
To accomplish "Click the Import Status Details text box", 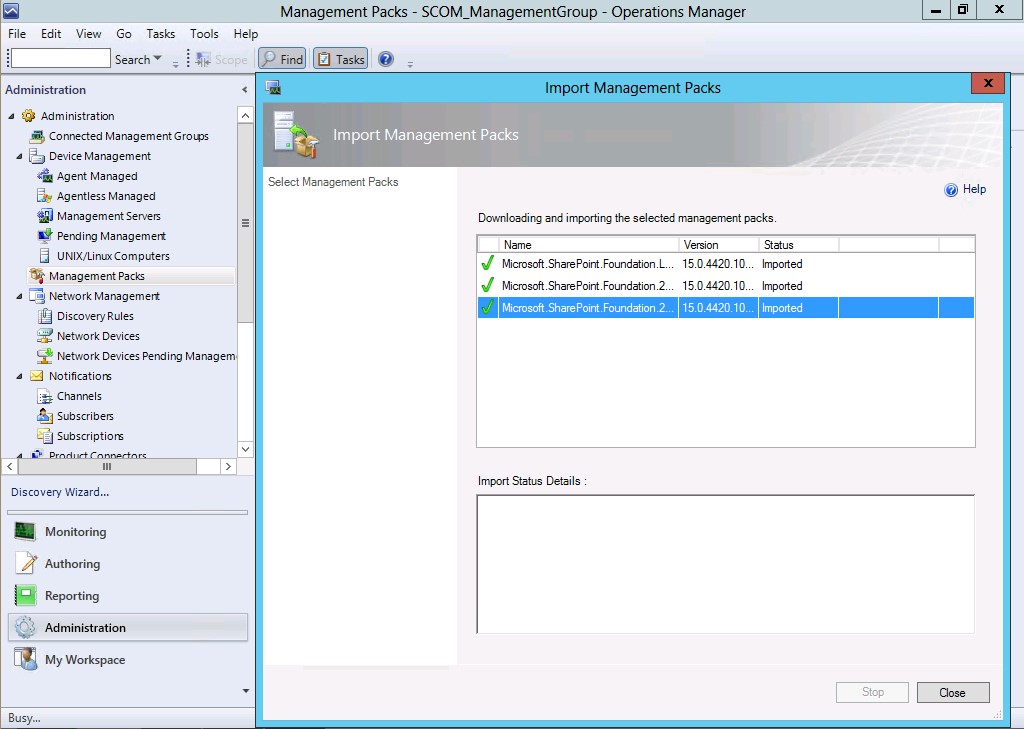I will [726, 564].
